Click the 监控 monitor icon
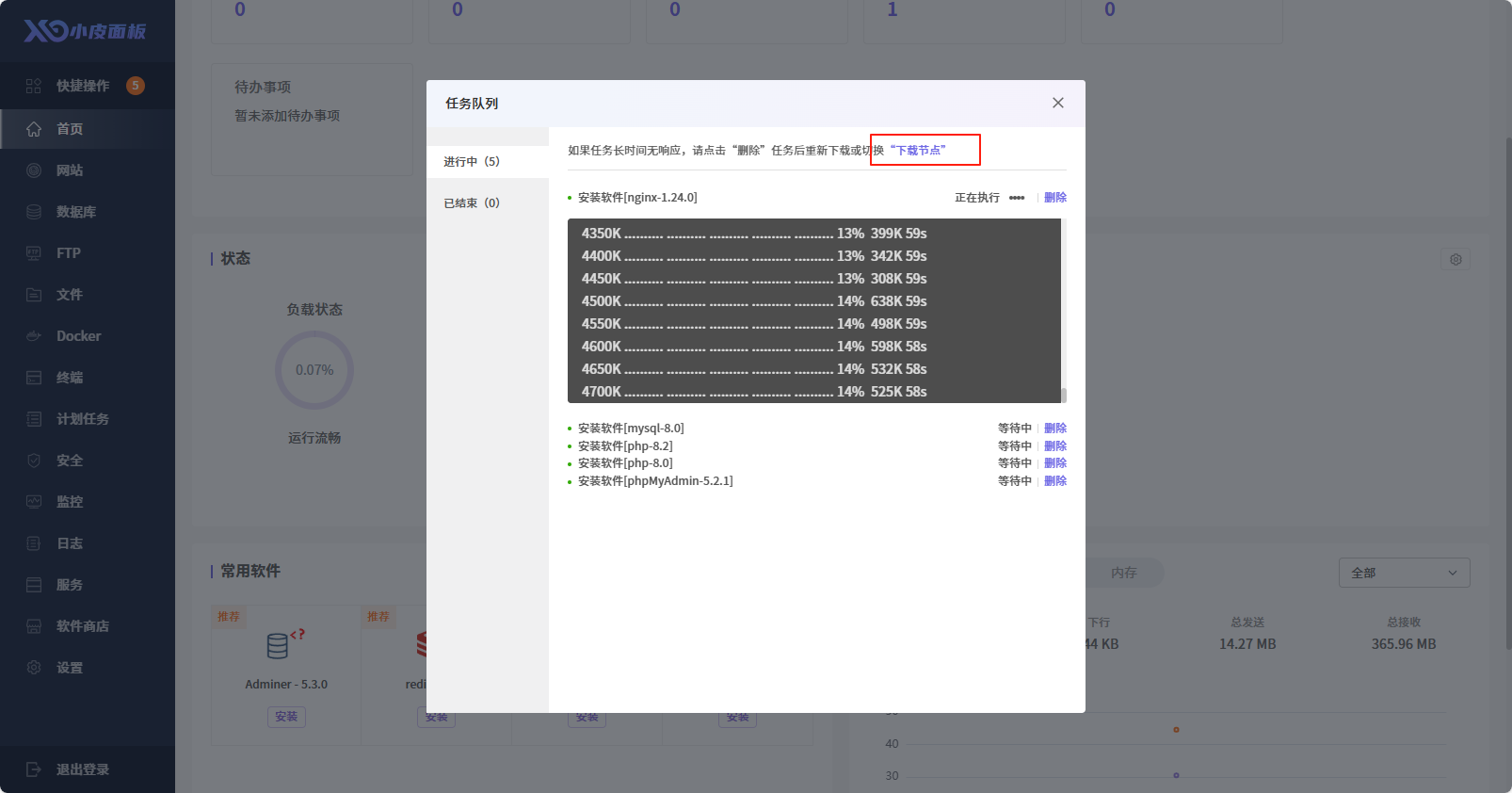Viewport: 1512px width, 793px height. pyautogui.click(x=34, y=502)
